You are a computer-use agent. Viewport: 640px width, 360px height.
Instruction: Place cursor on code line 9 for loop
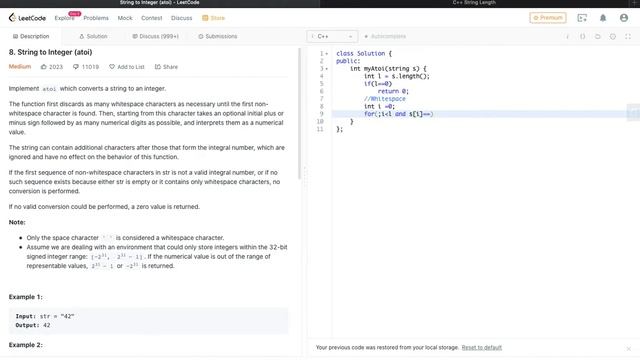point(399,114)
